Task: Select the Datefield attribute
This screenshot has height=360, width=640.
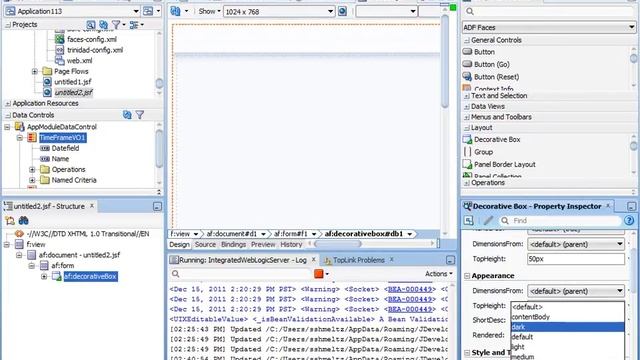Action: pyautogui.click(x=65, y=148)
